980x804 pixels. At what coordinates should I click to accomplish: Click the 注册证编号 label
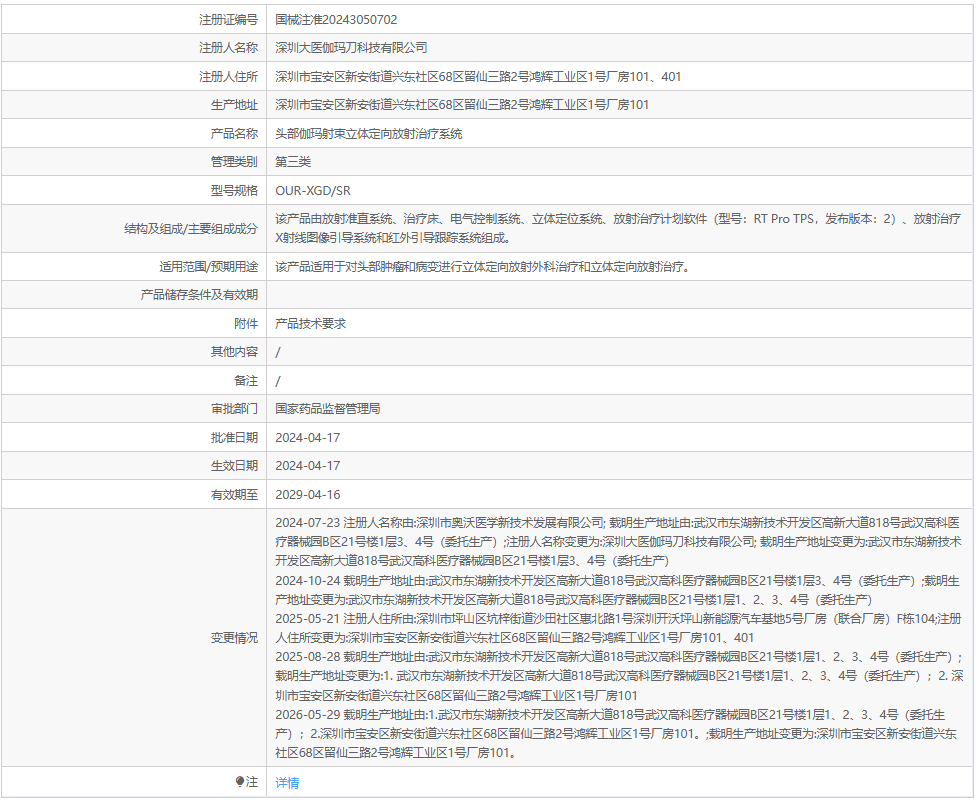228,19
